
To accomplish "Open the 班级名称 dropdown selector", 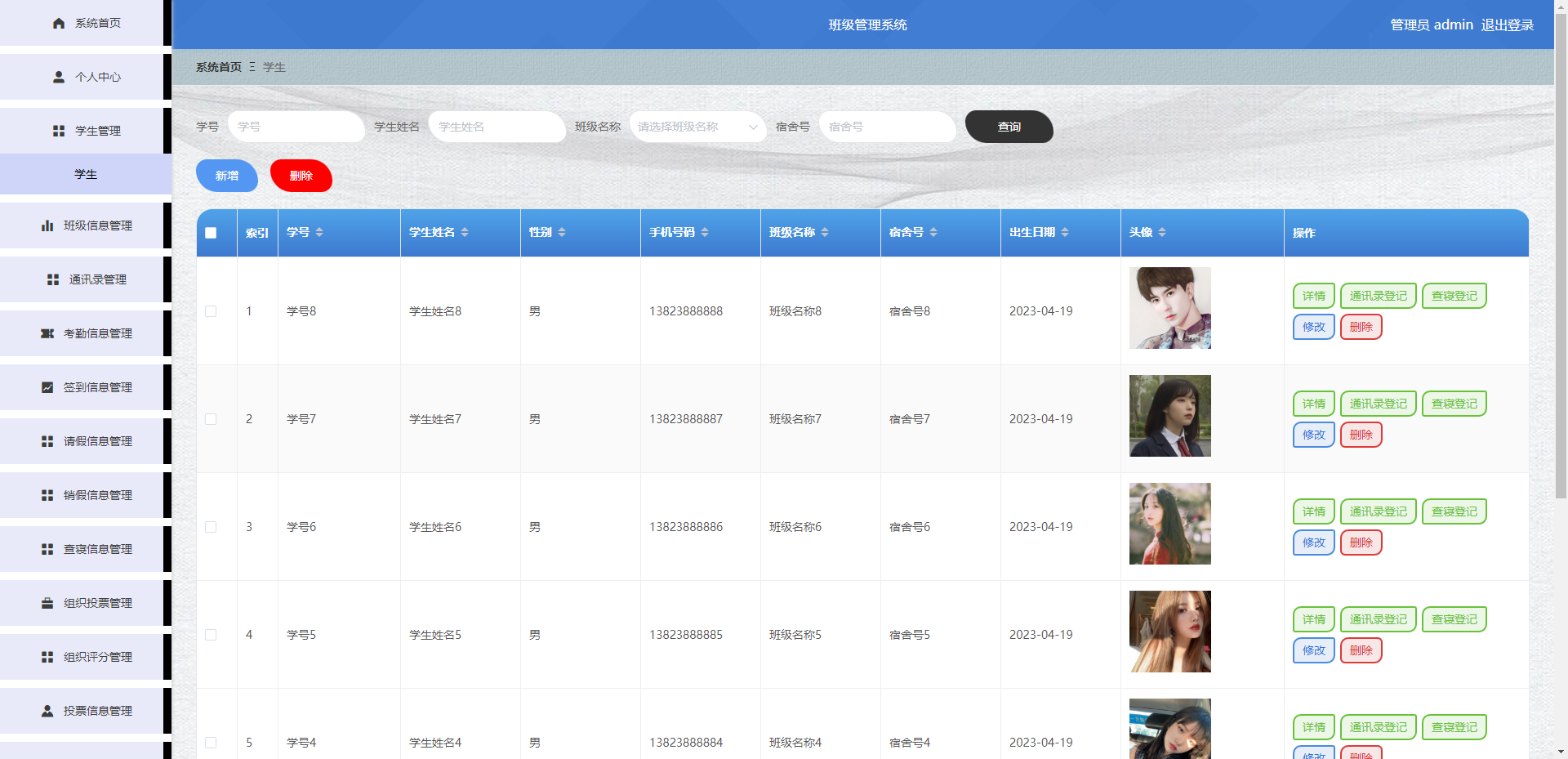I will 697,127.
